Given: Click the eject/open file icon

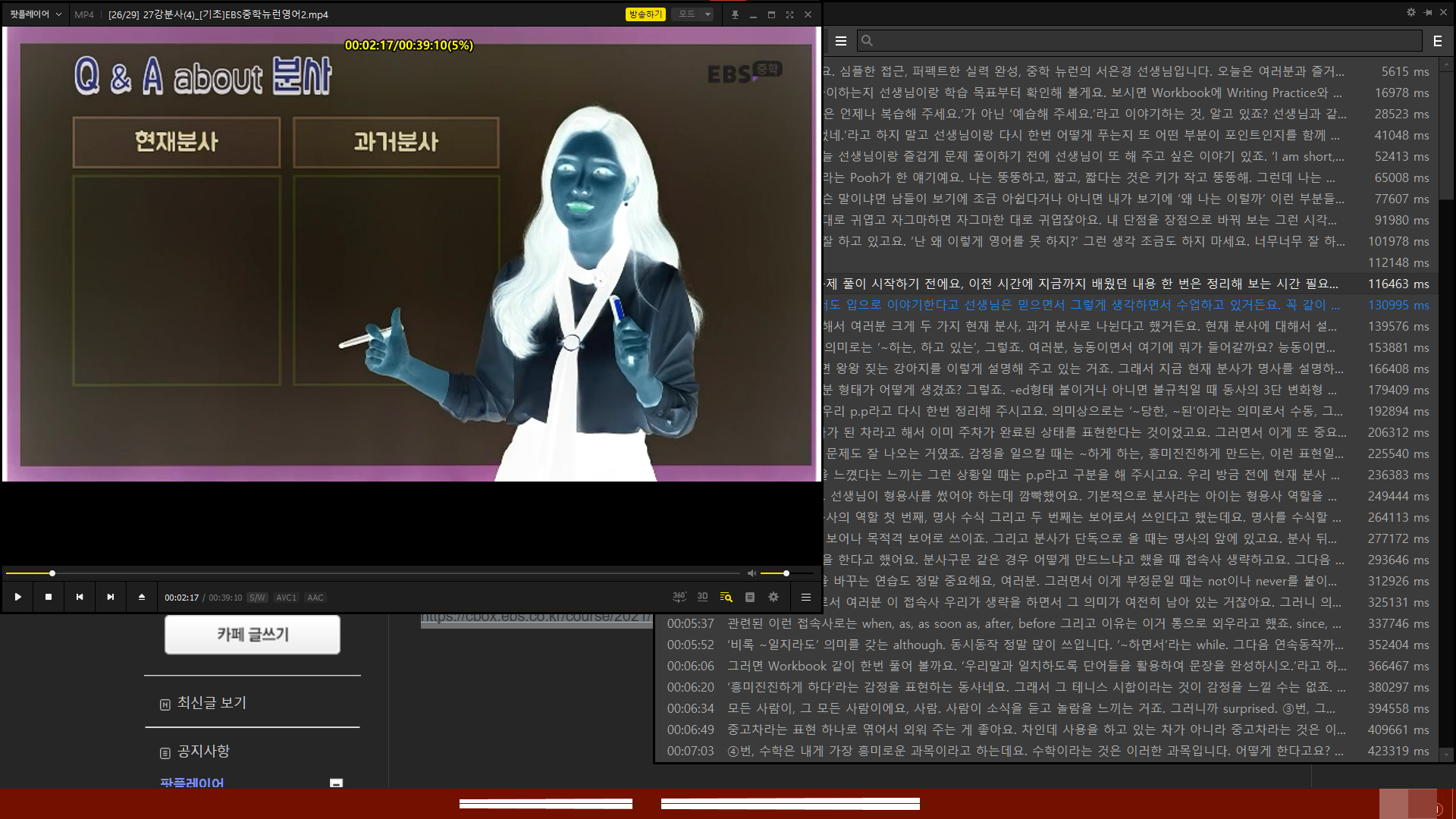Looking at the screenshot, I should click(142, 597).
